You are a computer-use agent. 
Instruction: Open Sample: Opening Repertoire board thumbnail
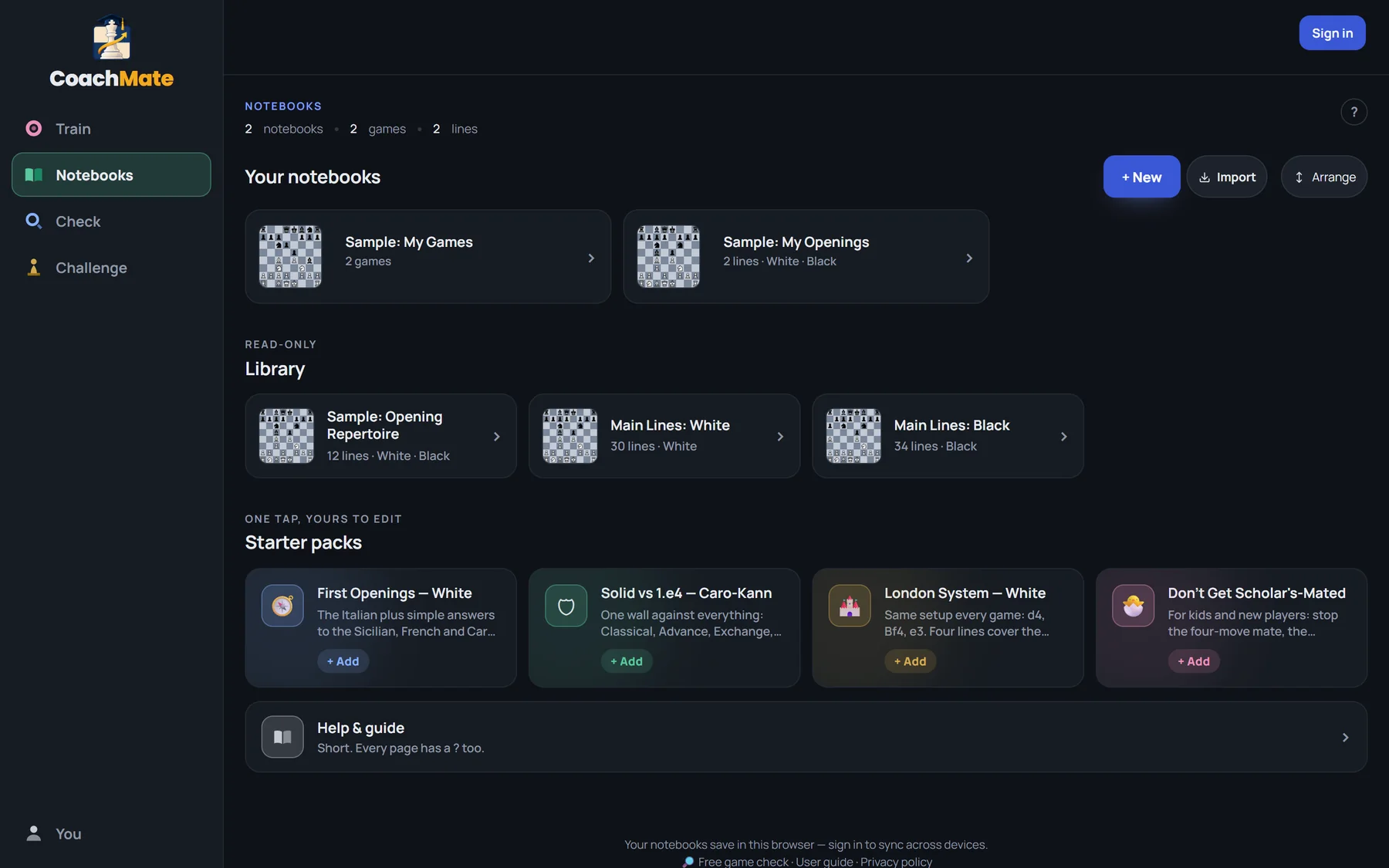click(286, 436)
